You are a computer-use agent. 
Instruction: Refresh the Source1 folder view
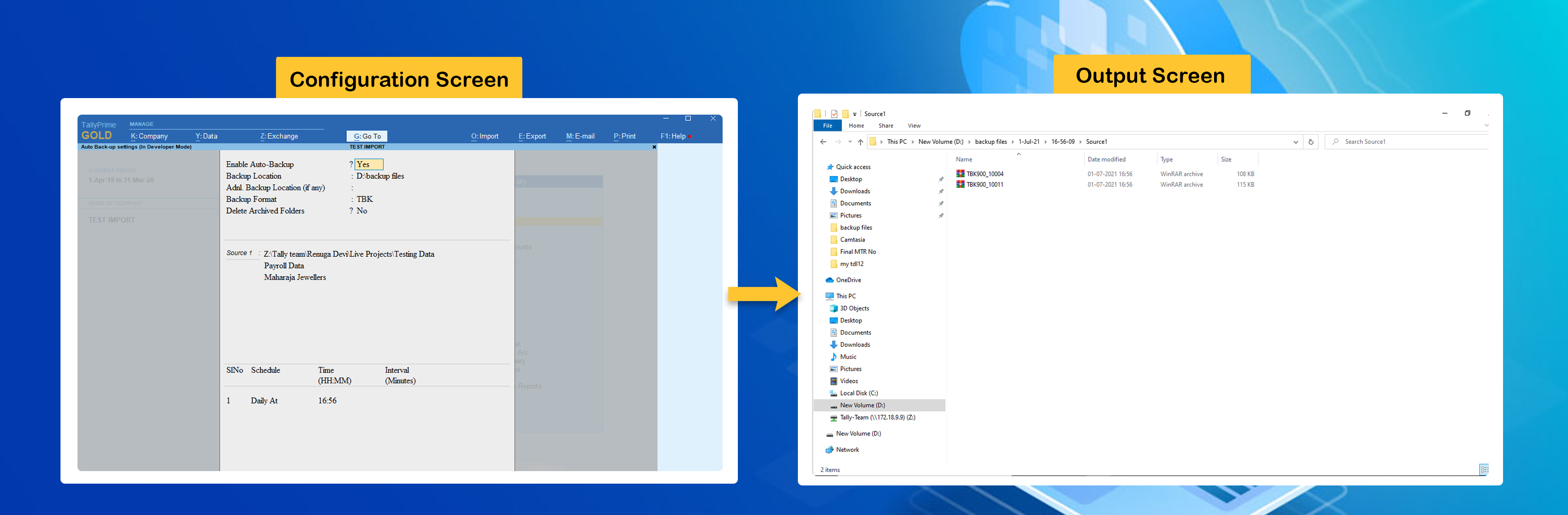click(x=1310, y=142)
